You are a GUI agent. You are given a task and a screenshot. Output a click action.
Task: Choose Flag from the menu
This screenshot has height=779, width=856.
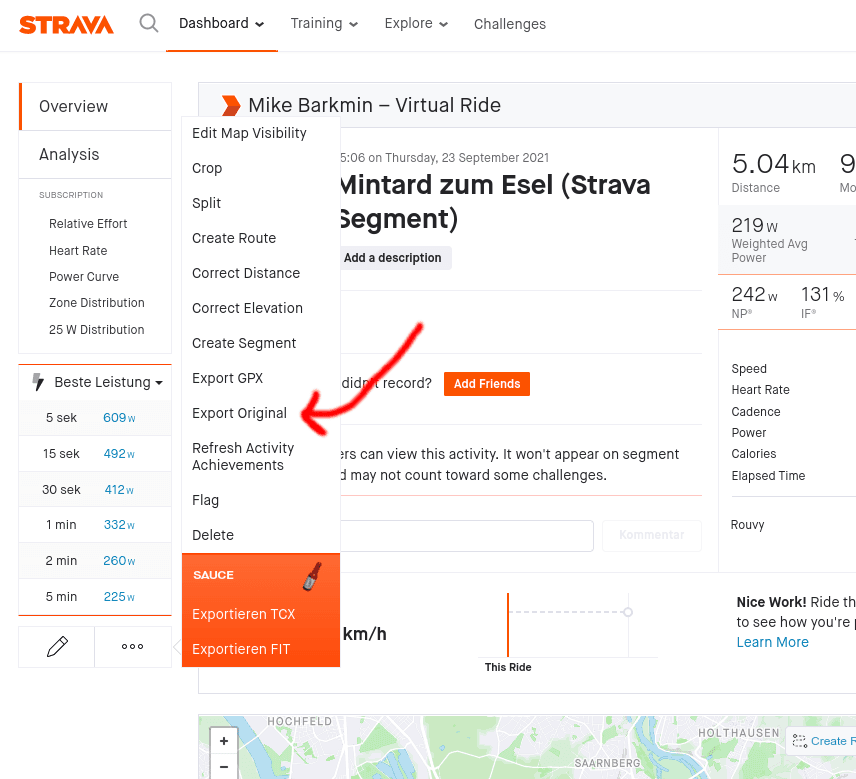click(x=205, y=500)
